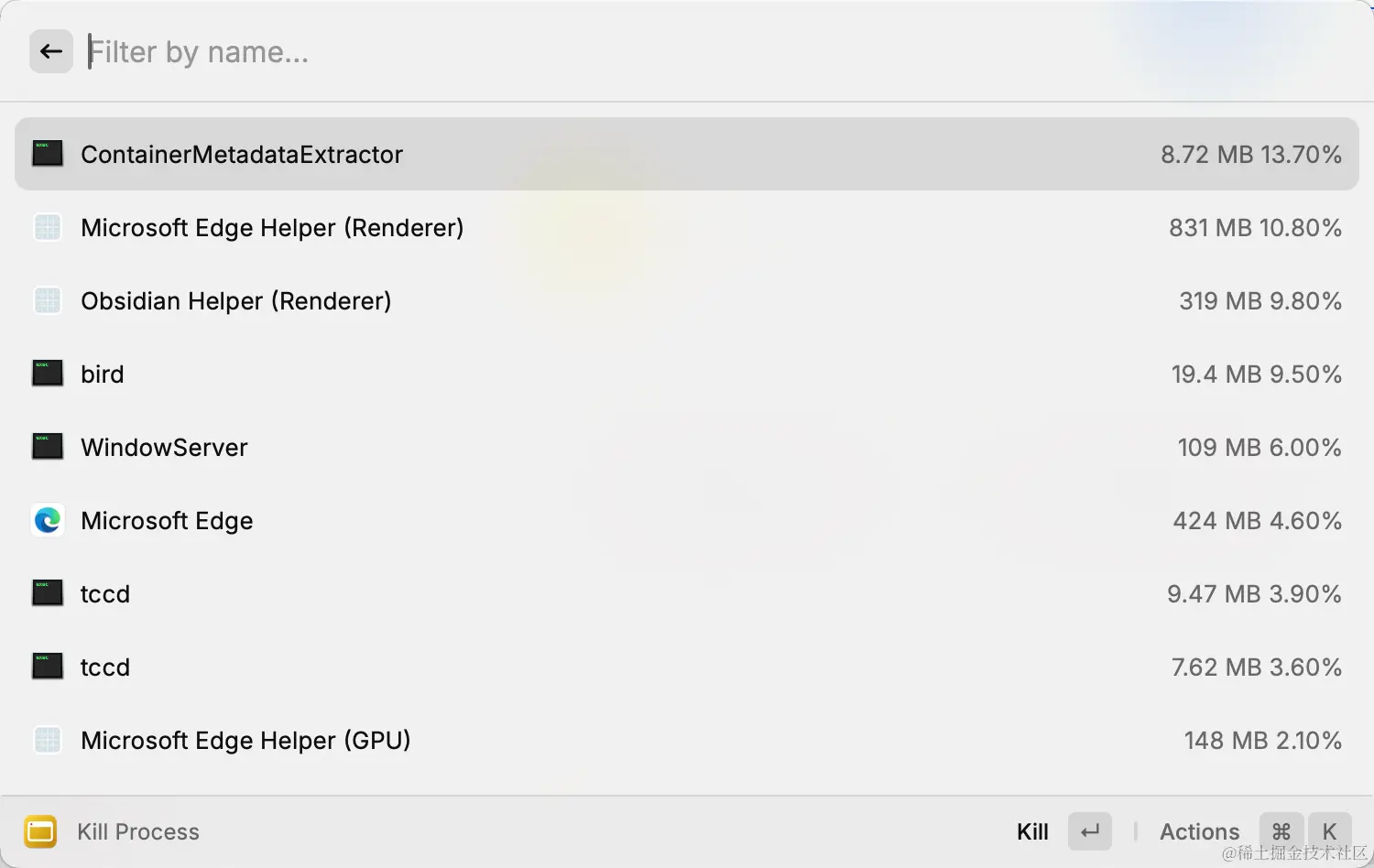
Task: Click the 424 MB 4.60% usage value
Action: tap(1258, 520)
